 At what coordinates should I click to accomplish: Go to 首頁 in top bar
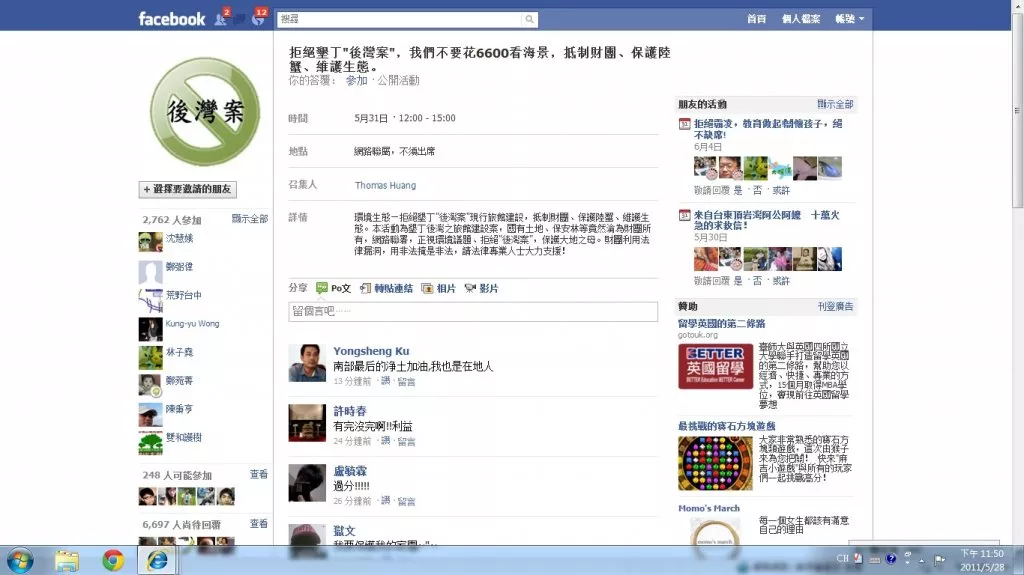click(x=756, y=19)
